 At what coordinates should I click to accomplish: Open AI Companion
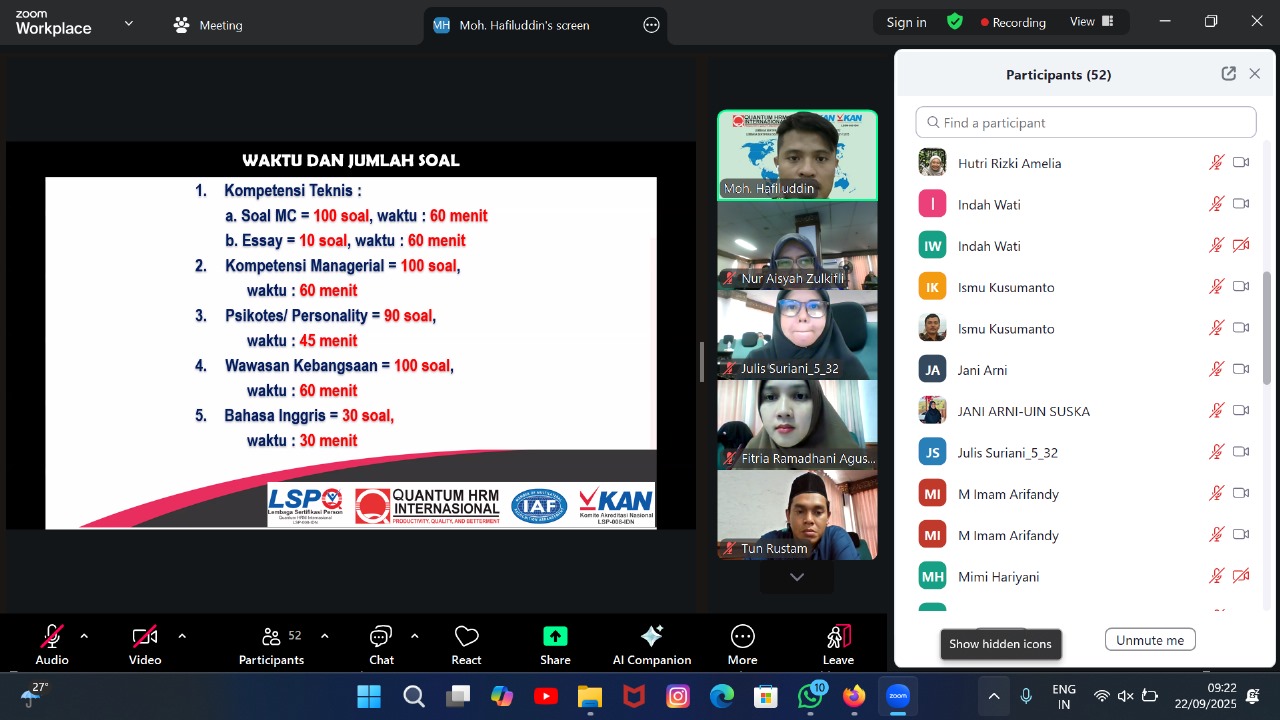[652, 637]
